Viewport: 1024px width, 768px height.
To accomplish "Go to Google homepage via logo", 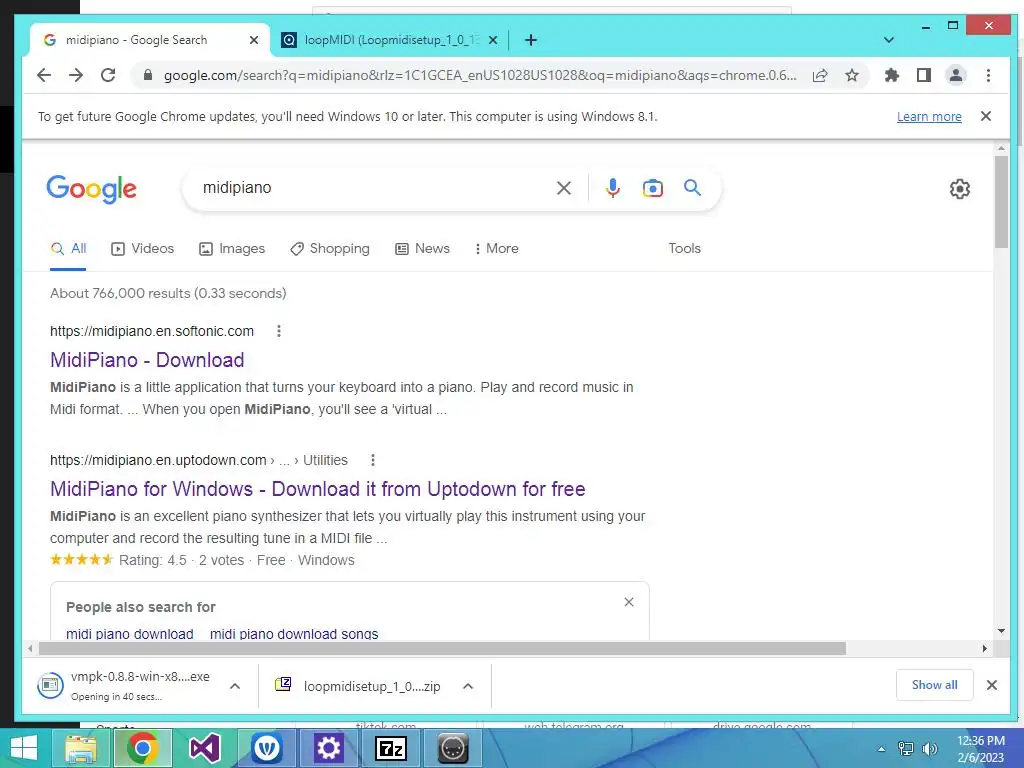I will pos(91,189).
